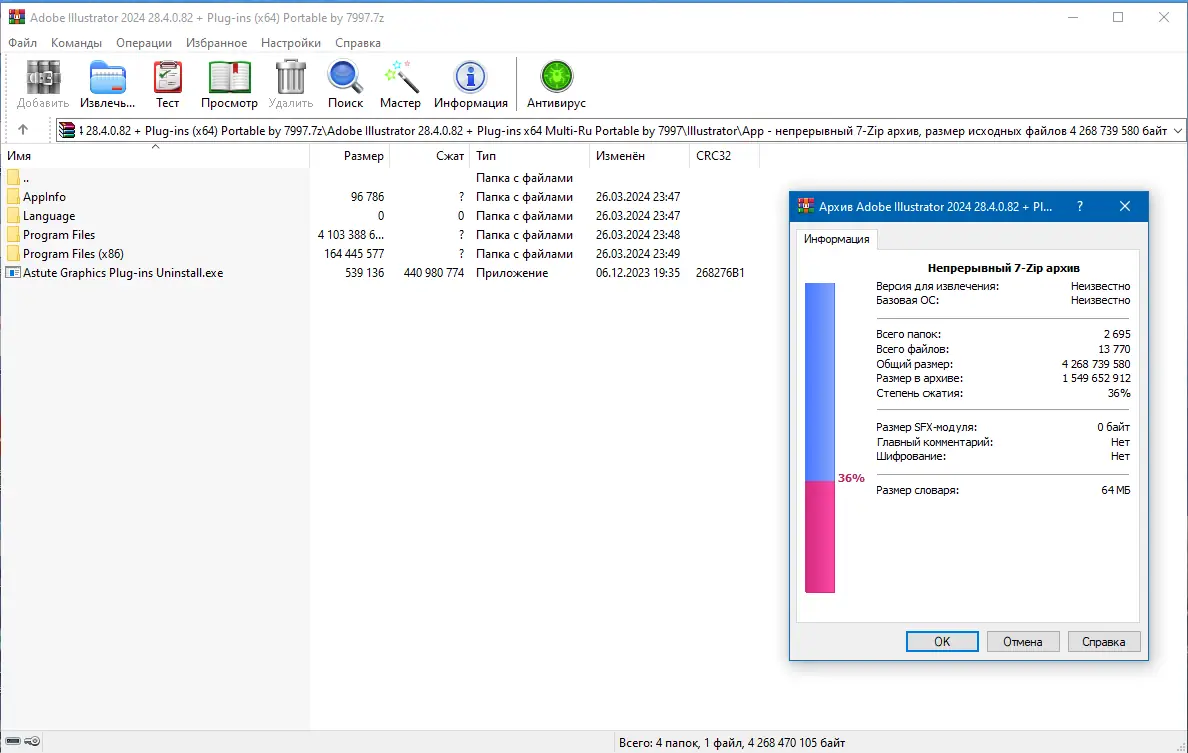Image resolution: width=1188 pixels, height=753 pixels.
Task: Open Поиск magnifier tool
Action: (345, 77)
